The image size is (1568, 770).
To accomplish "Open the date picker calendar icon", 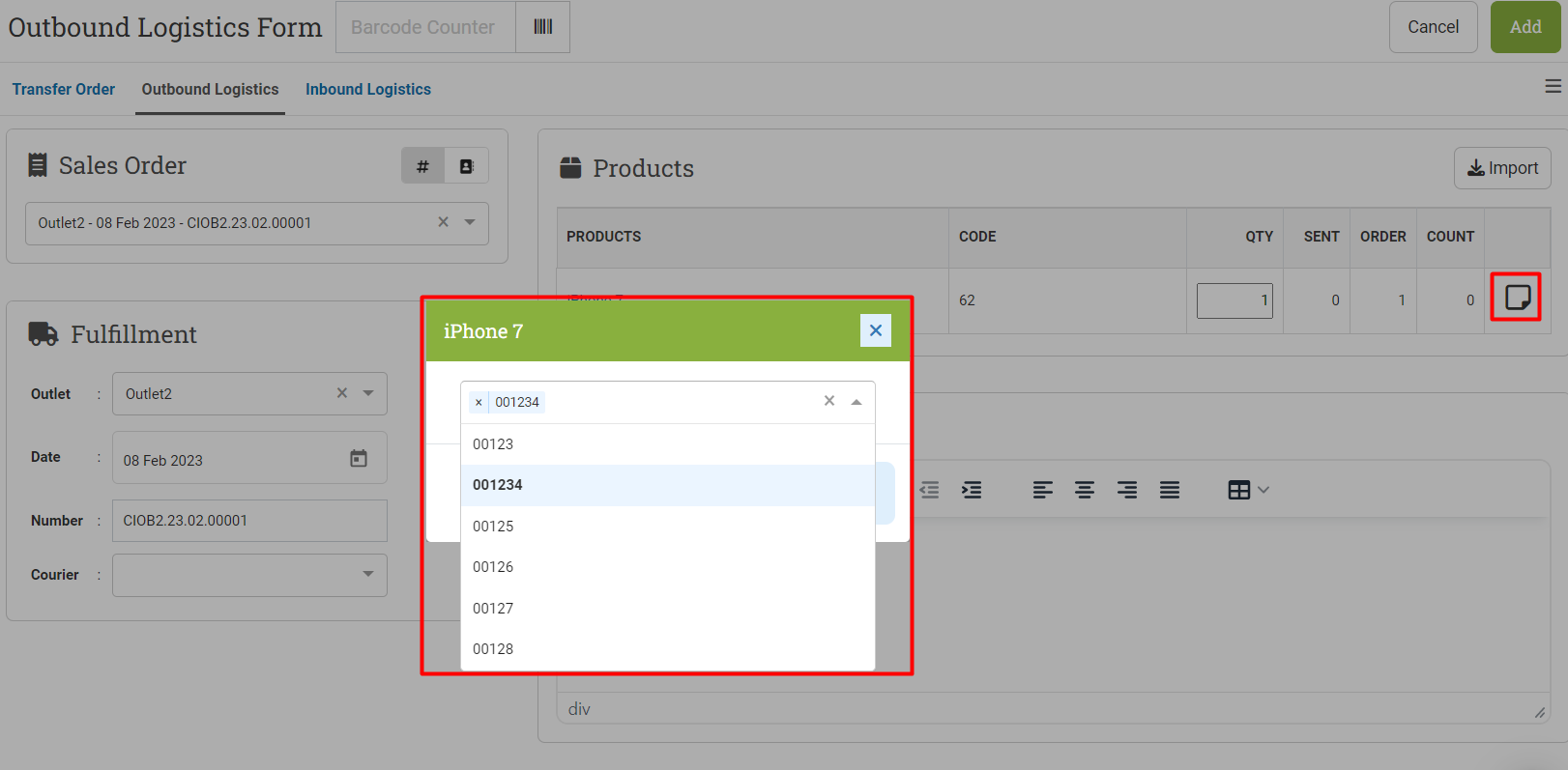I will 359,459.
